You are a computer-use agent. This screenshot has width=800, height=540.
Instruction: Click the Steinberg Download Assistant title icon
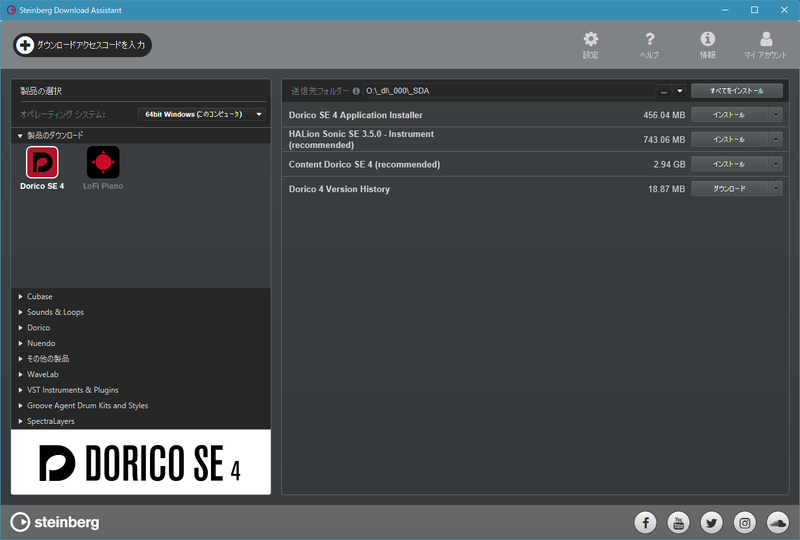(11, 10)
